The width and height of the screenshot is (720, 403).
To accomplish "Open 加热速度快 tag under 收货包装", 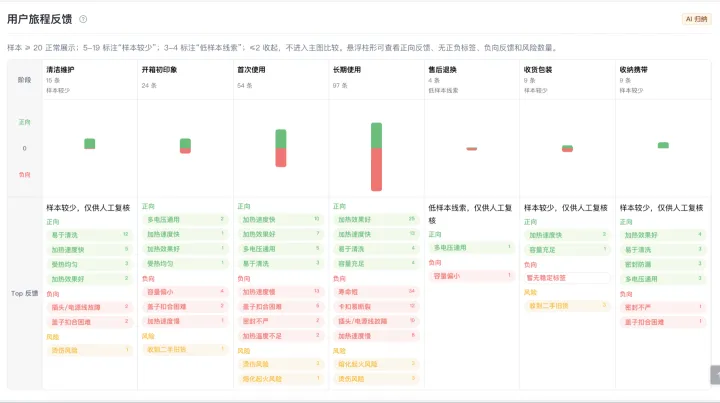I will click(x=567, y=235).
